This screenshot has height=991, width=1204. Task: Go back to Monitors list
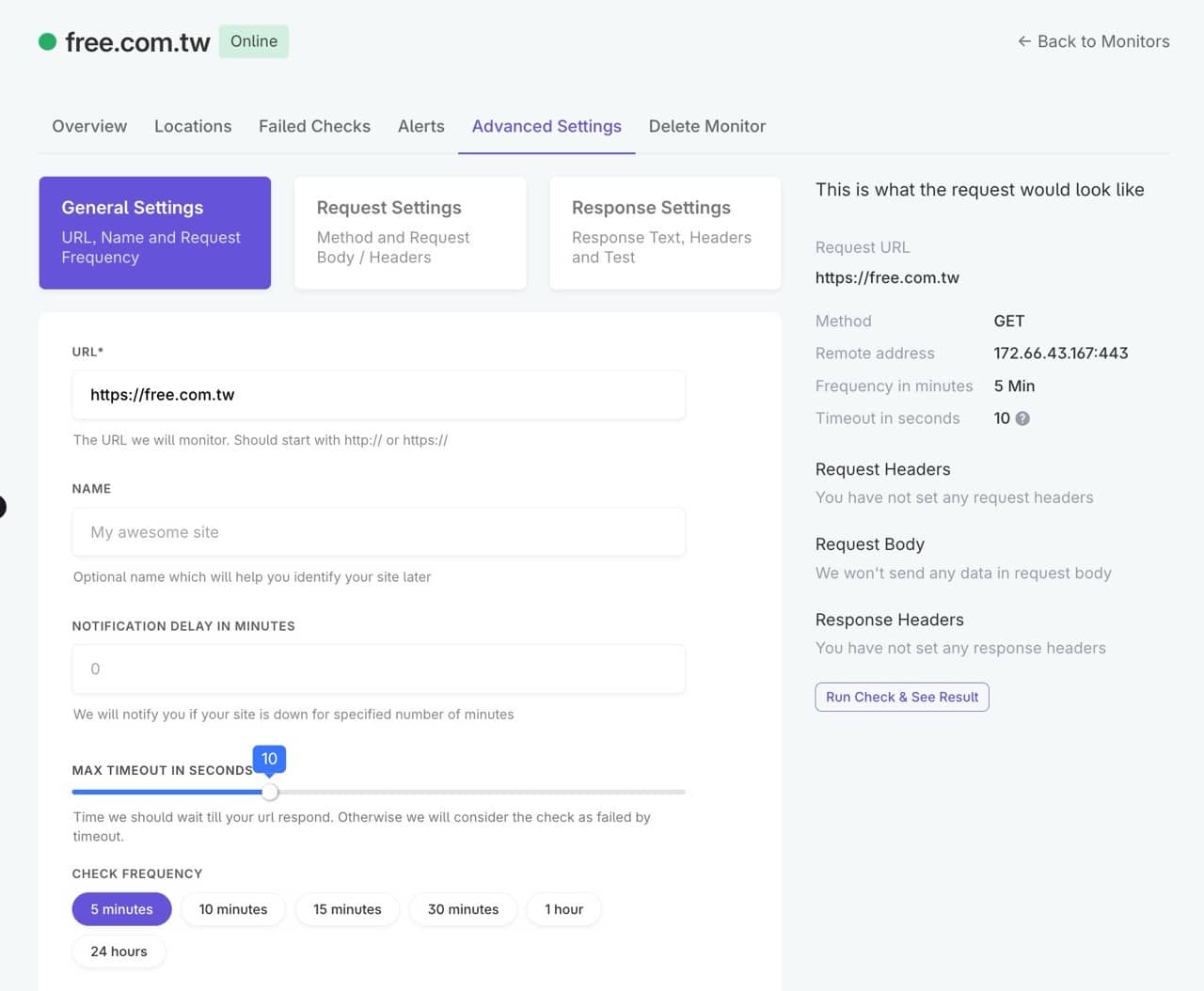[x=1093, y=41]
